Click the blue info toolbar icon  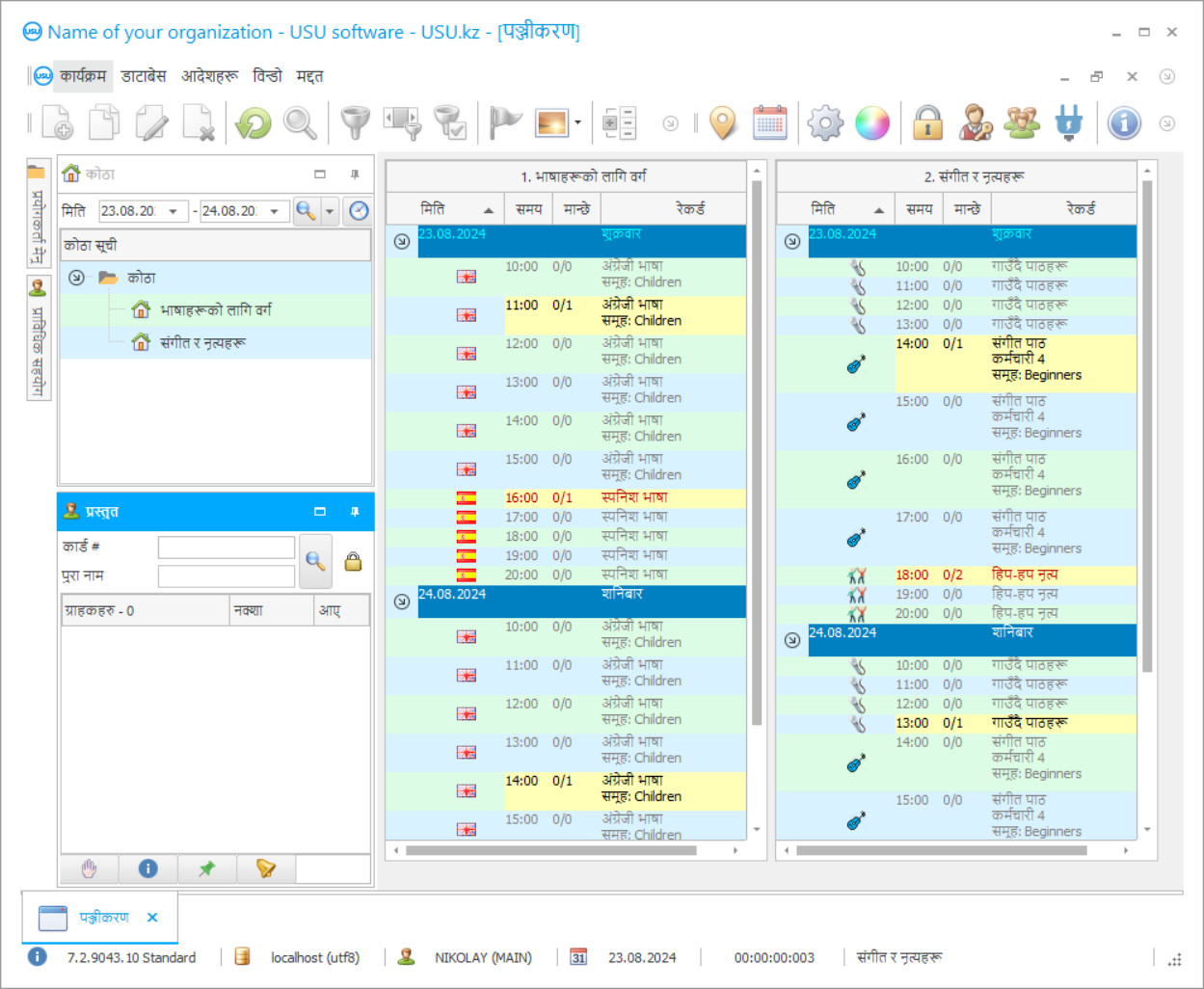1124,122
